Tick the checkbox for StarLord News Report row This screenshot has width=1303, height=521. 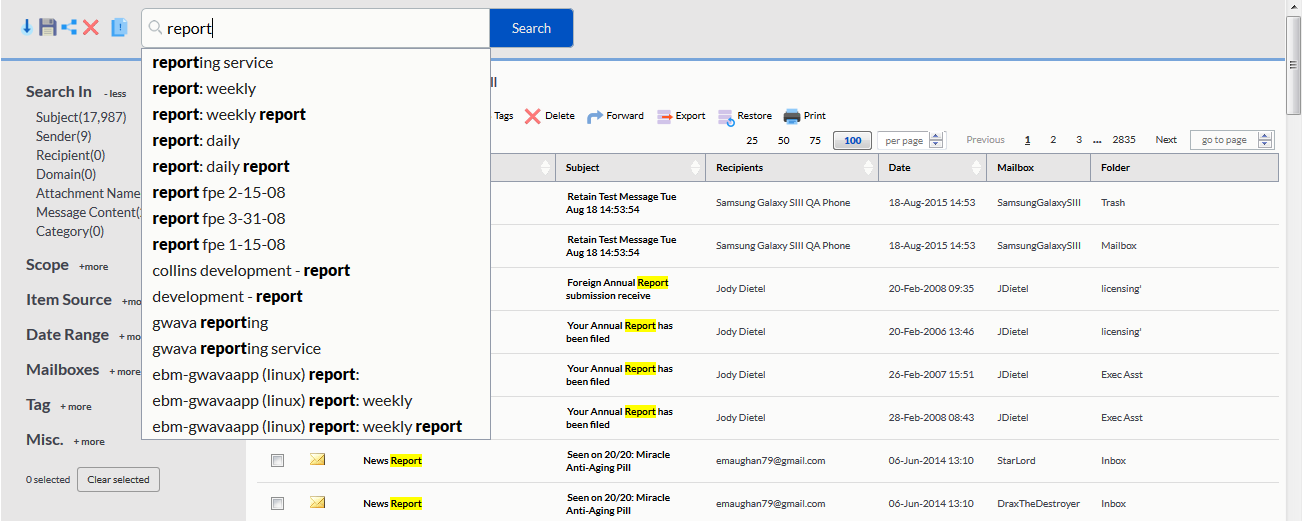coord(278,461)
